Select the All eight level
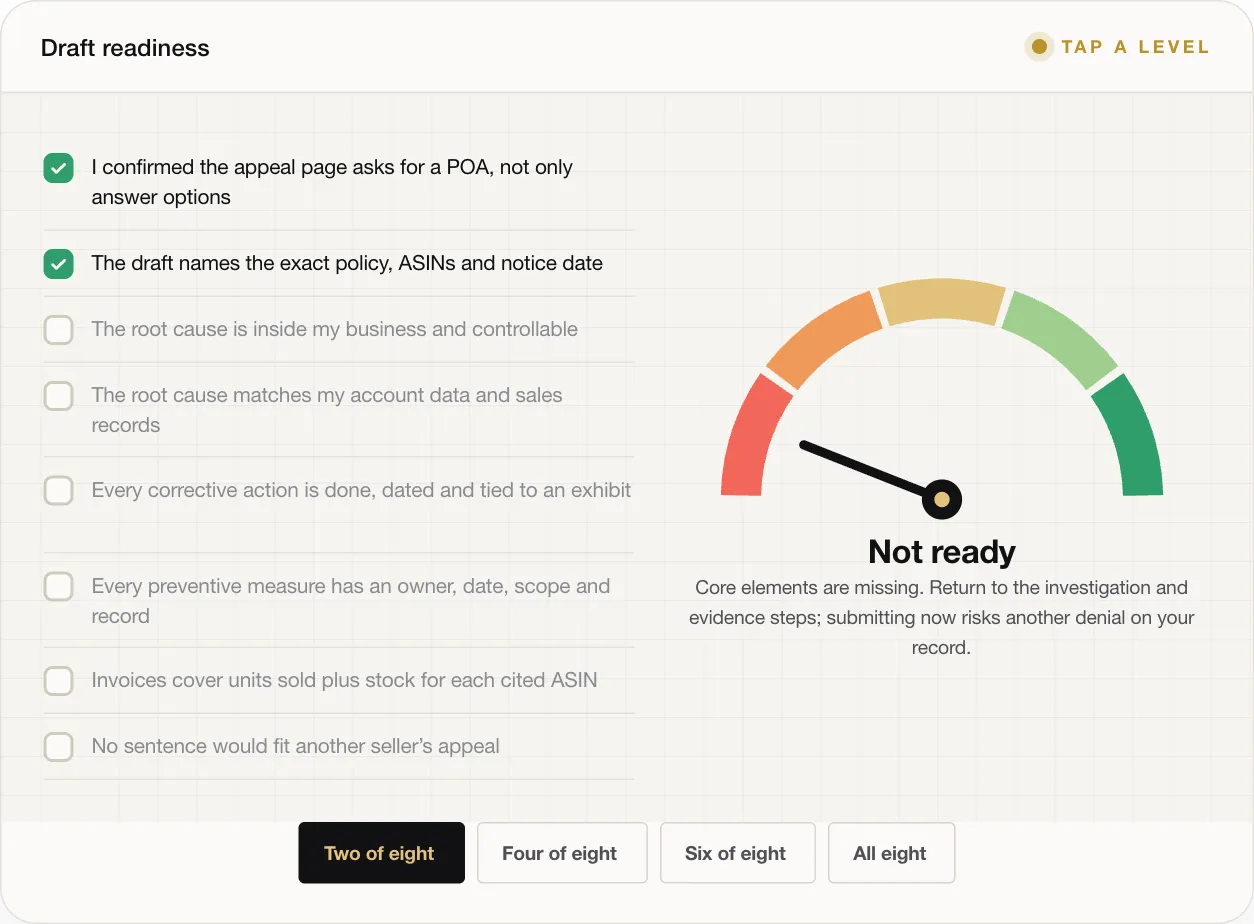Viewport: 1254px width, 924px height. pos(892,853)
